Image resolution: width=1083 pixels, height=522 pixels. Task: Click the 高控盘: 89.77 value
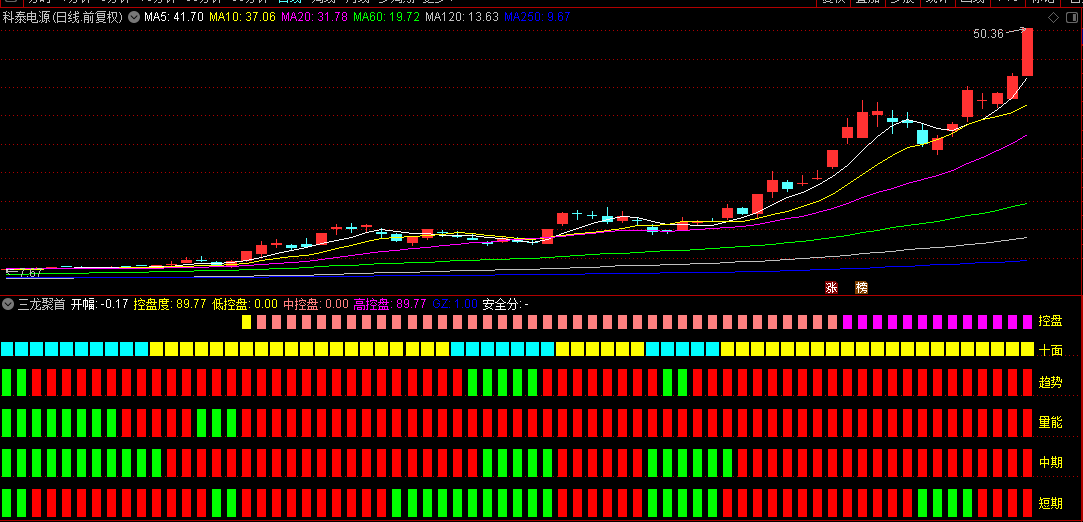390,304
